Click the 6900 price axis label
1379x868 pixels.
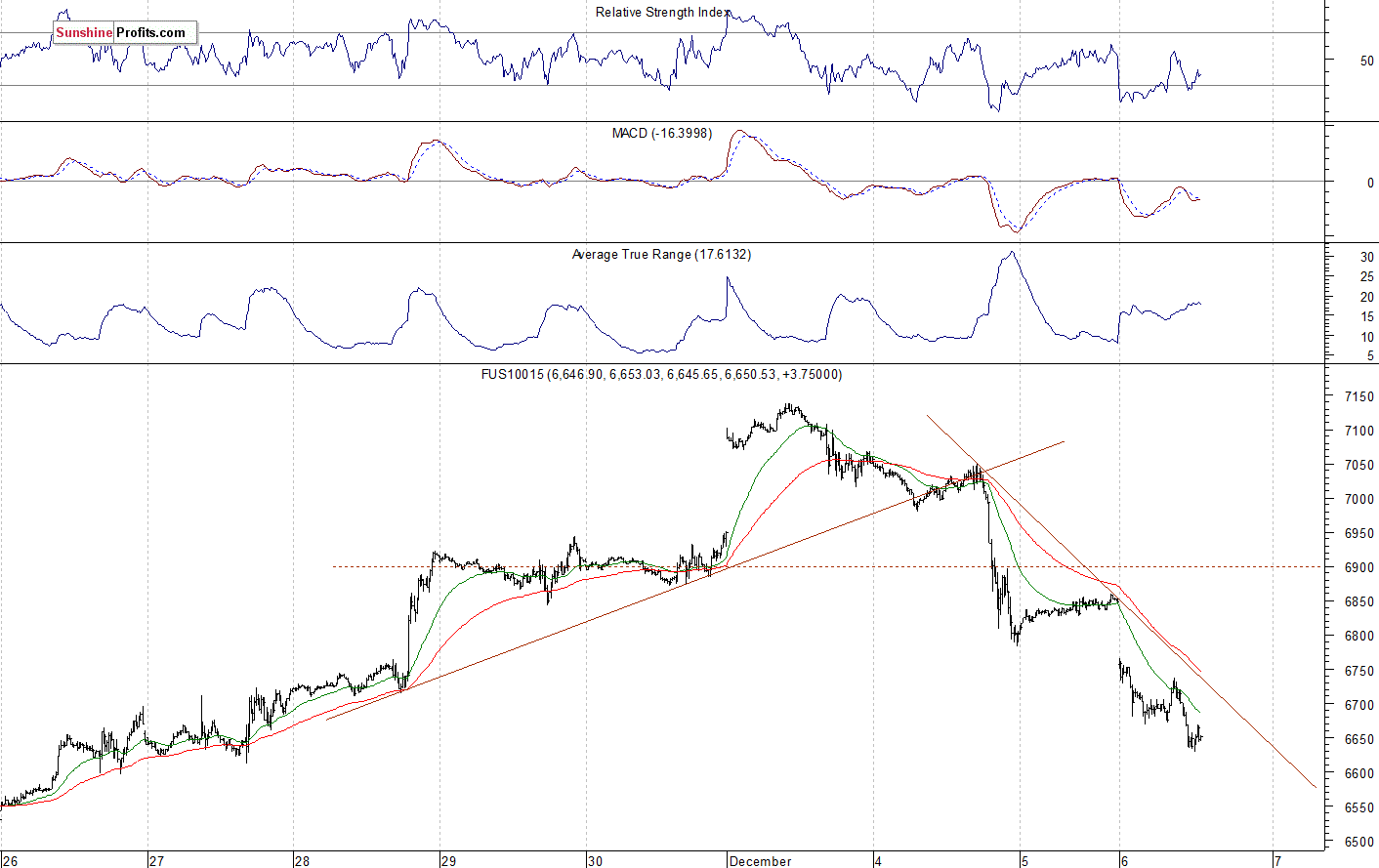click(x=1358, y=568)
